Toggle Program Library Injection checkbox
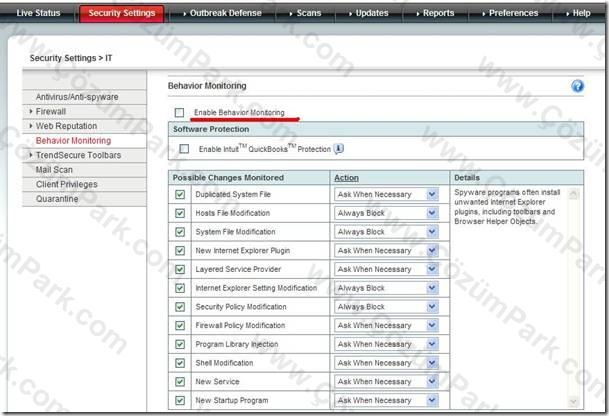 tap(180, 344)
